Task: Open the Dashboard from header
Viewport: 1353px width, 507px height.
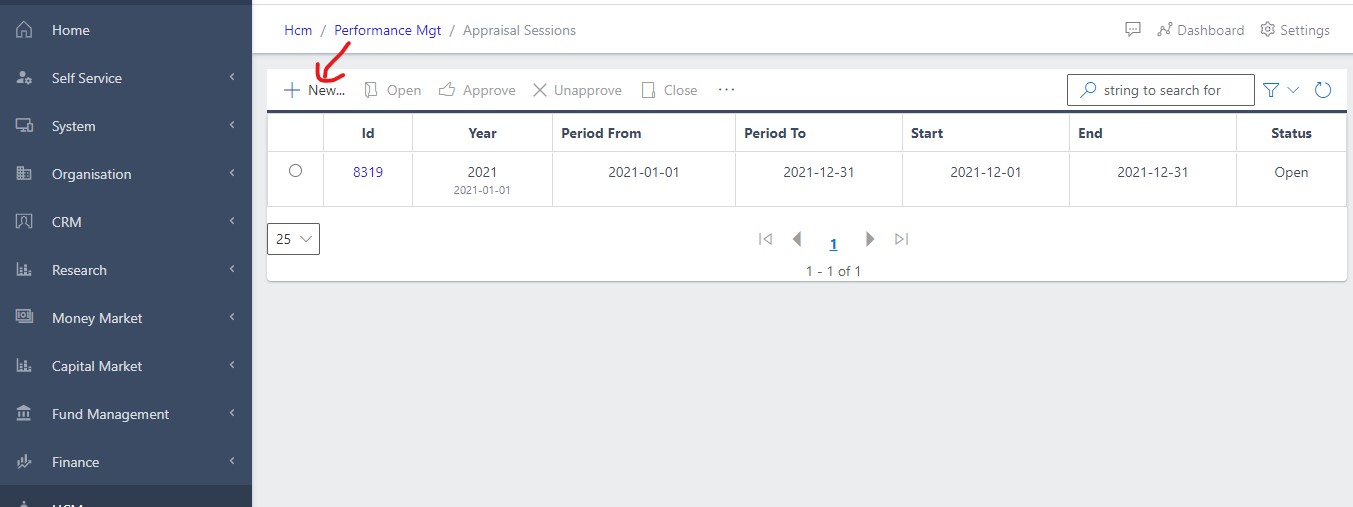Action: 1200,30
